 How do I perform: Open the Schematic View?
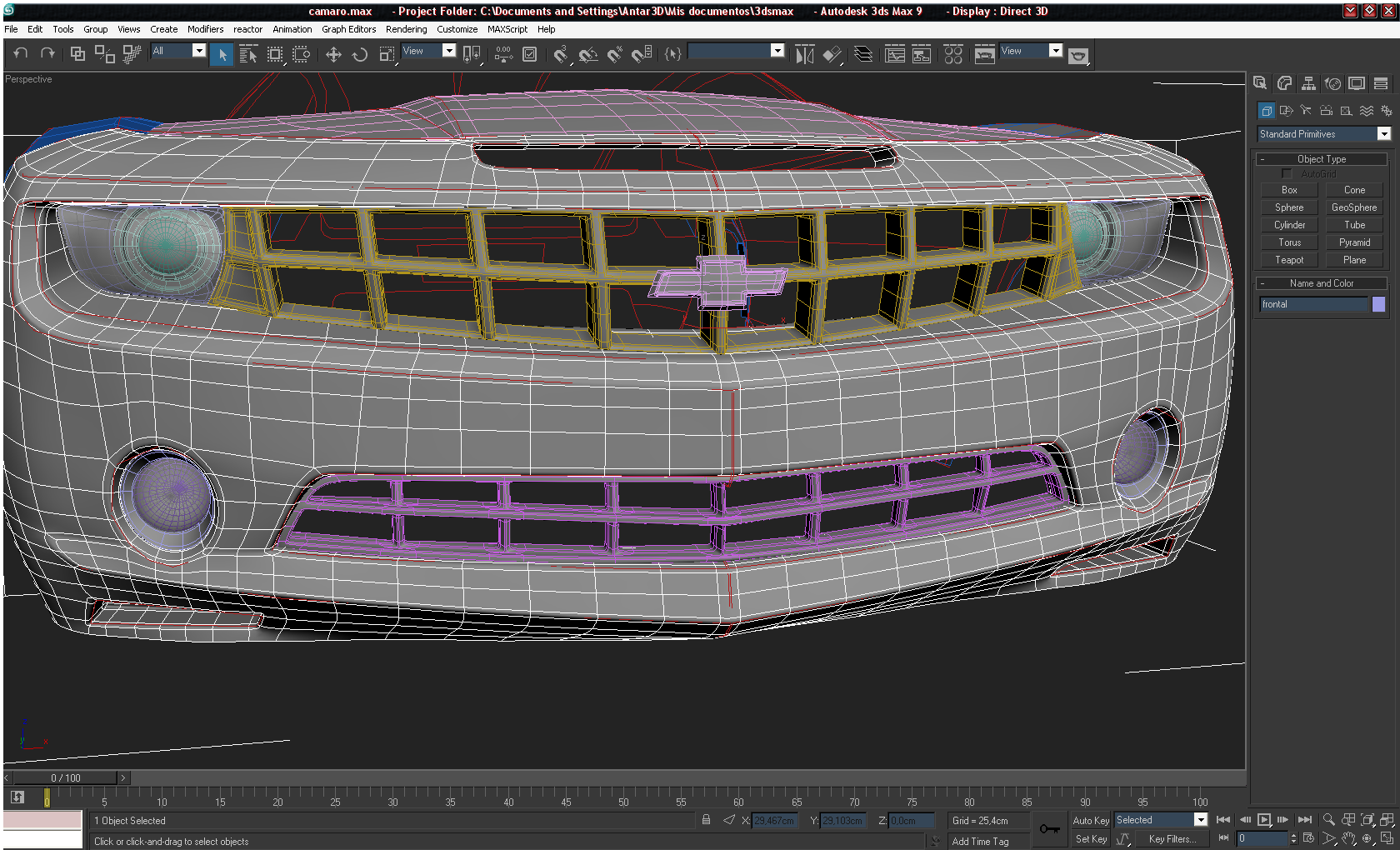pos(922,54)
